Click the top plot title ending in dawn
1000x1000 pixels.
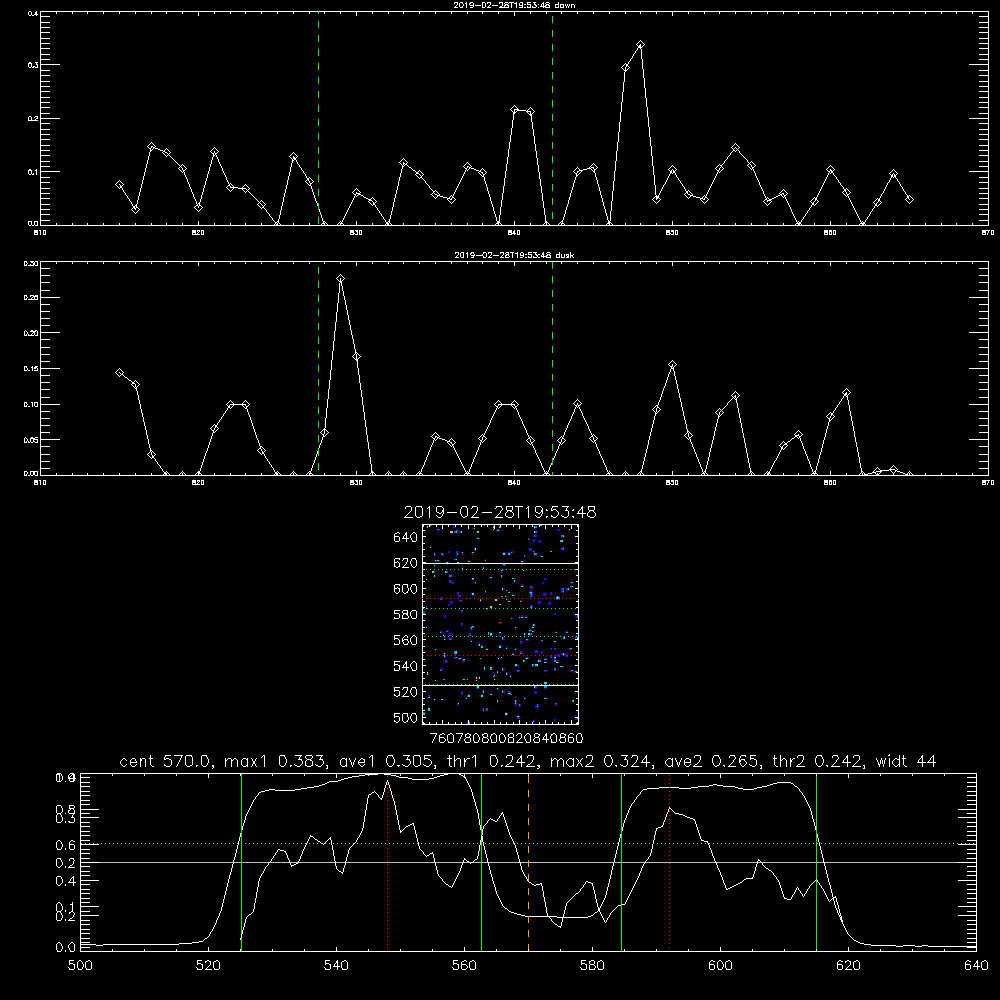tap(514, 5)
